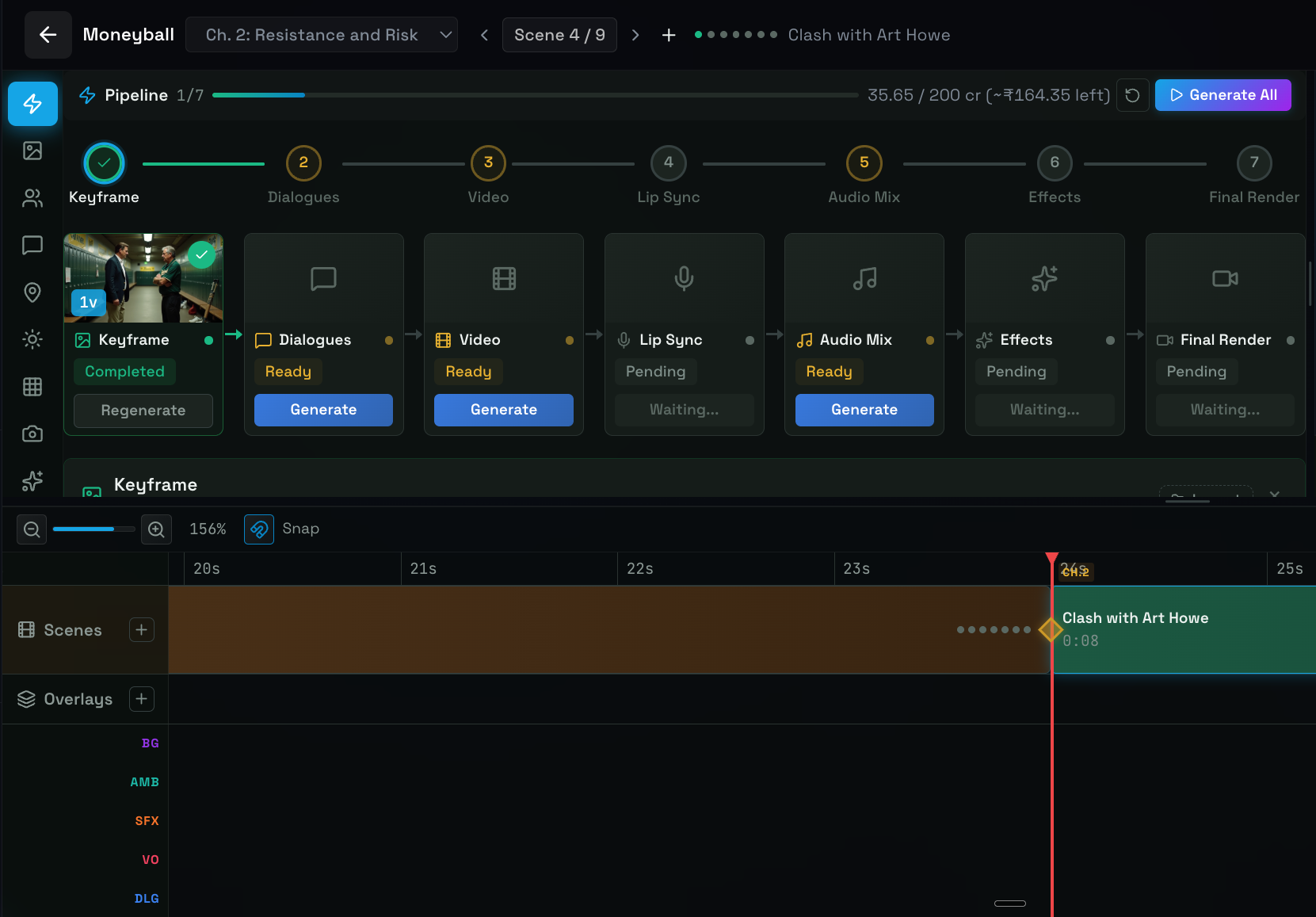This screenshot has width=1316, height=917.
Task: Open the lighting sun sidebar icon
Action: click(x=32, y=339)
